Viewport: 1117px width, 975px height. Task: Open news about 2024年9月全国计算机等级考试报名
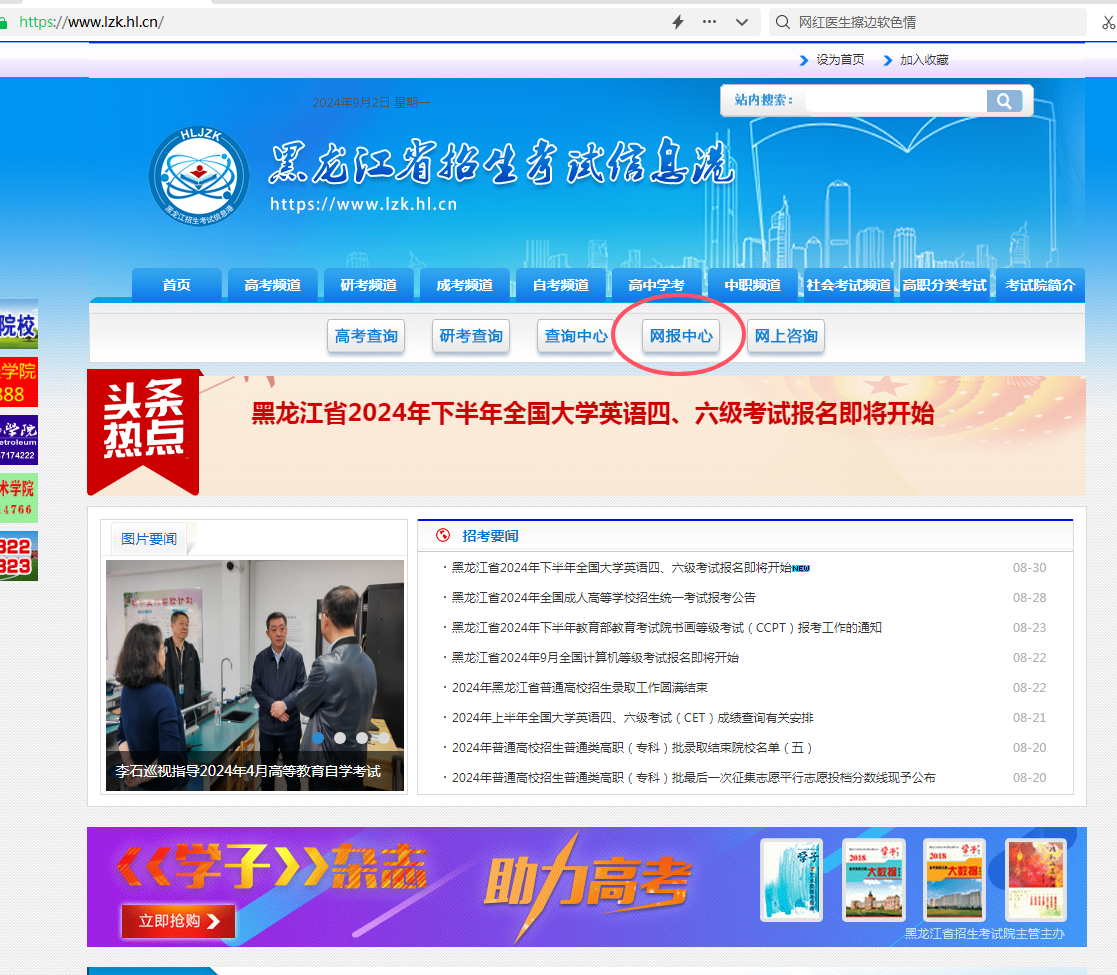click(595, 658)
